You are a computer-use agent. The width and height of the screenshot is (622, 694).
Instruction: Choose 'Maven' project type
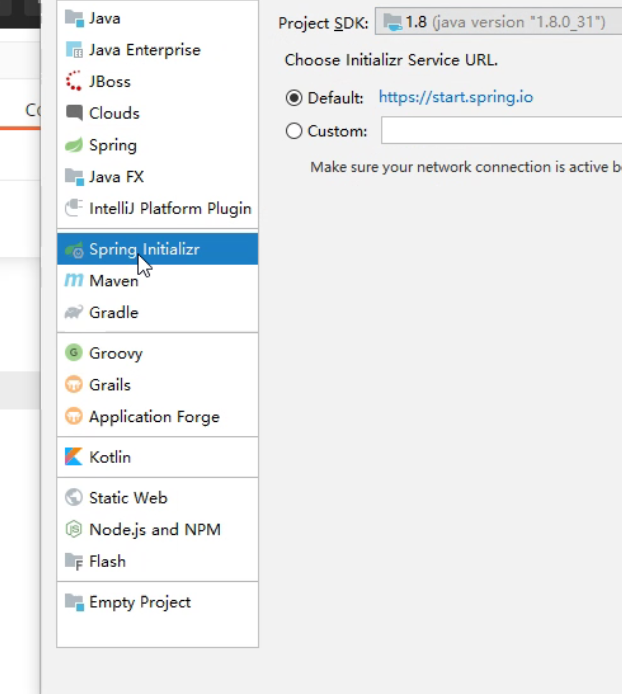point(114,281)
